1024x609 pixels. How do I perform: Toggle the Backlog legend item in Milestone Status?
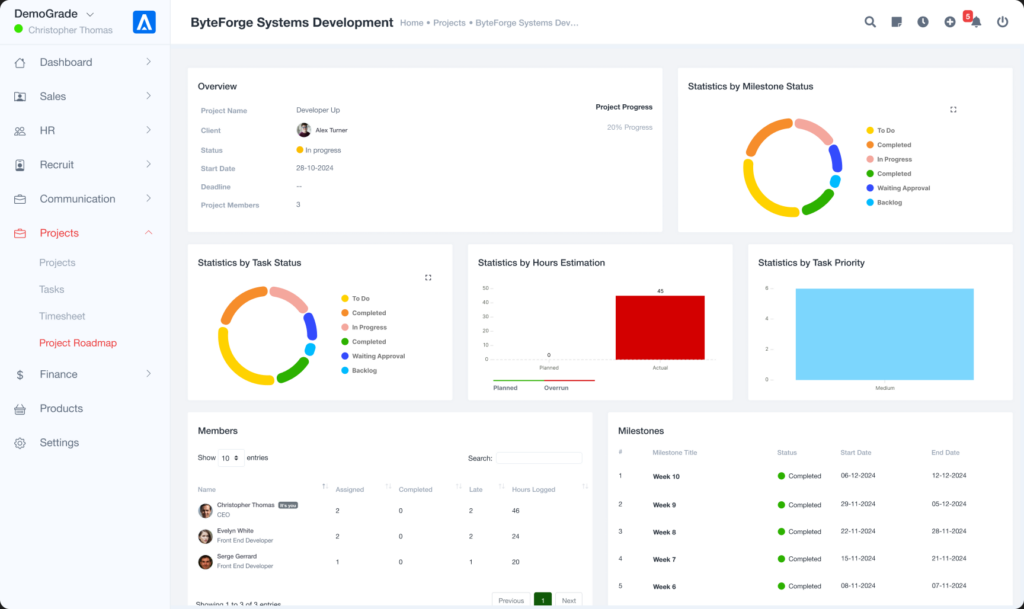(x=888, y=202)
